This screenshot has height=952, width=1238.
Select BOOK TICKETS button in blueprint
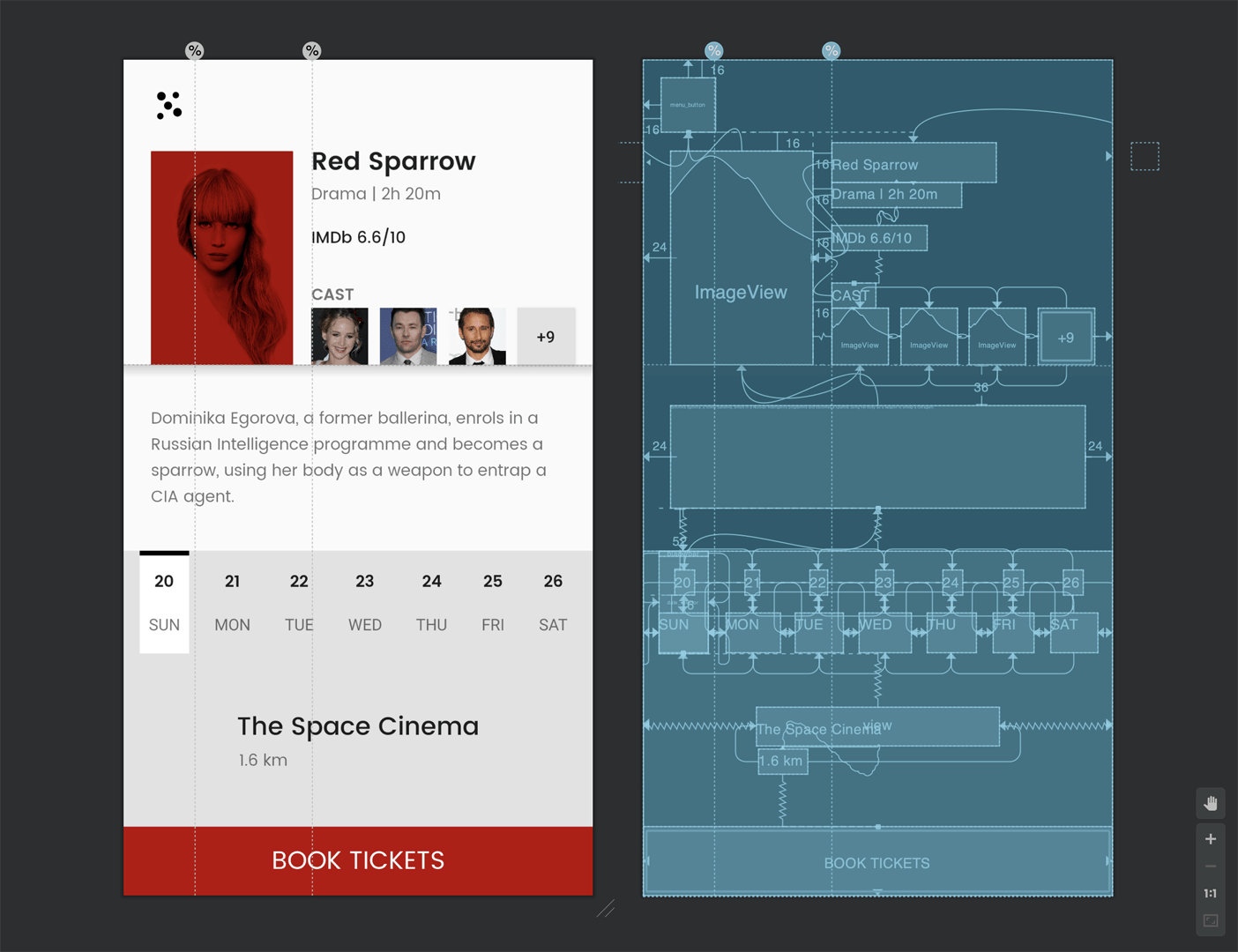pyautogui.click(x=877, y=862)
